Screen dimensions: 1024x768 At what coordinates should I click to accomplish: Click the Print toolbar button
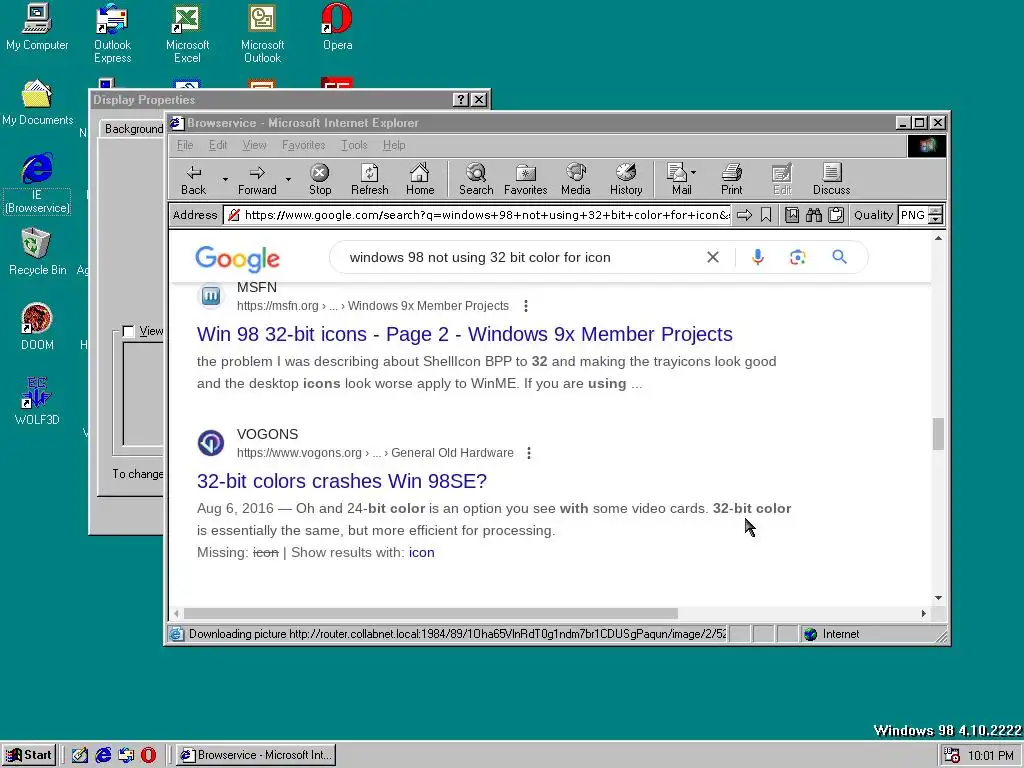click(731, 180)
